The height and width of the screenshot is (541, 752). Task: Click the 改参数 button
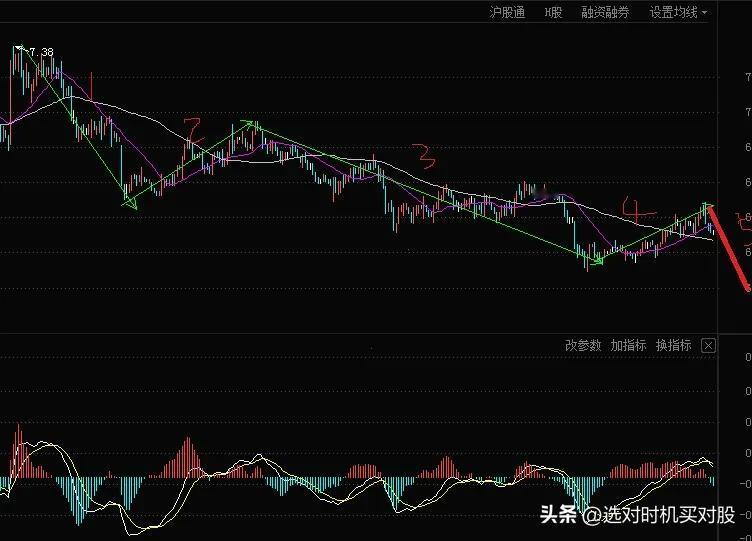click(x=583, y=345)
